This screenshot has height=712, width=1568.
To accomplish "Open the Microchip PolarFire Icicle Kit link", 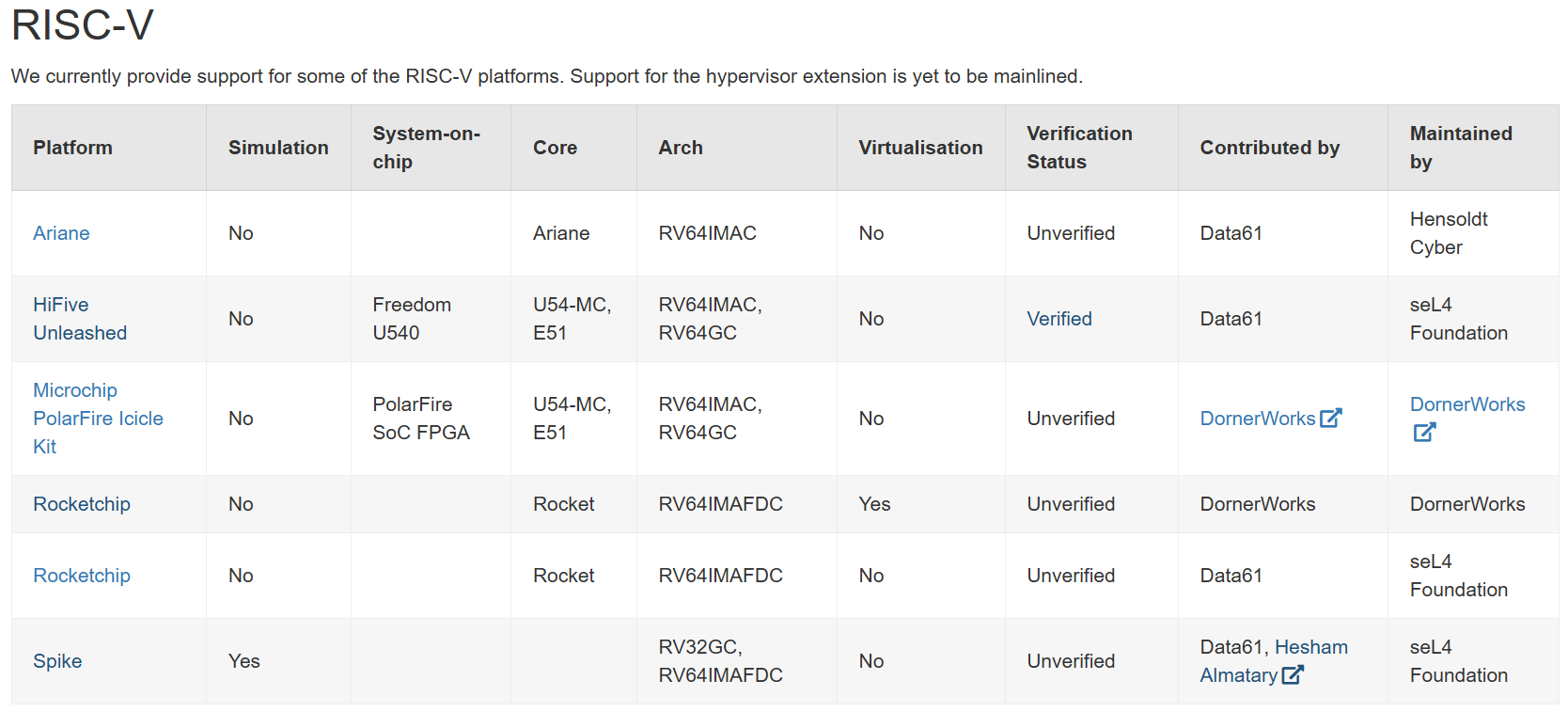I will coord(98,419).
